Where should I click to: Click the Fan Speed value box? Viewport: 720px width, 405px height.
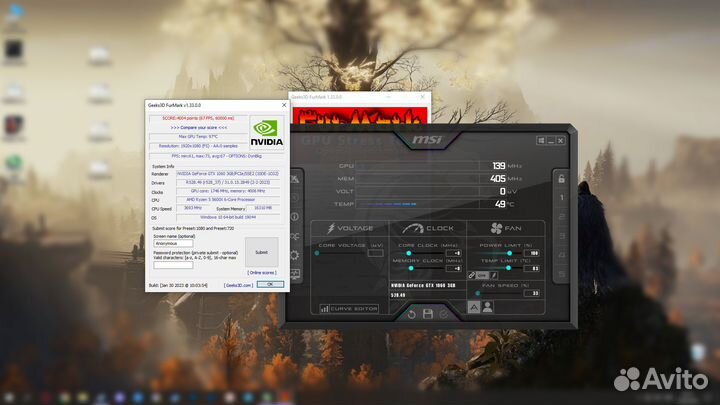tap(532, 293)
